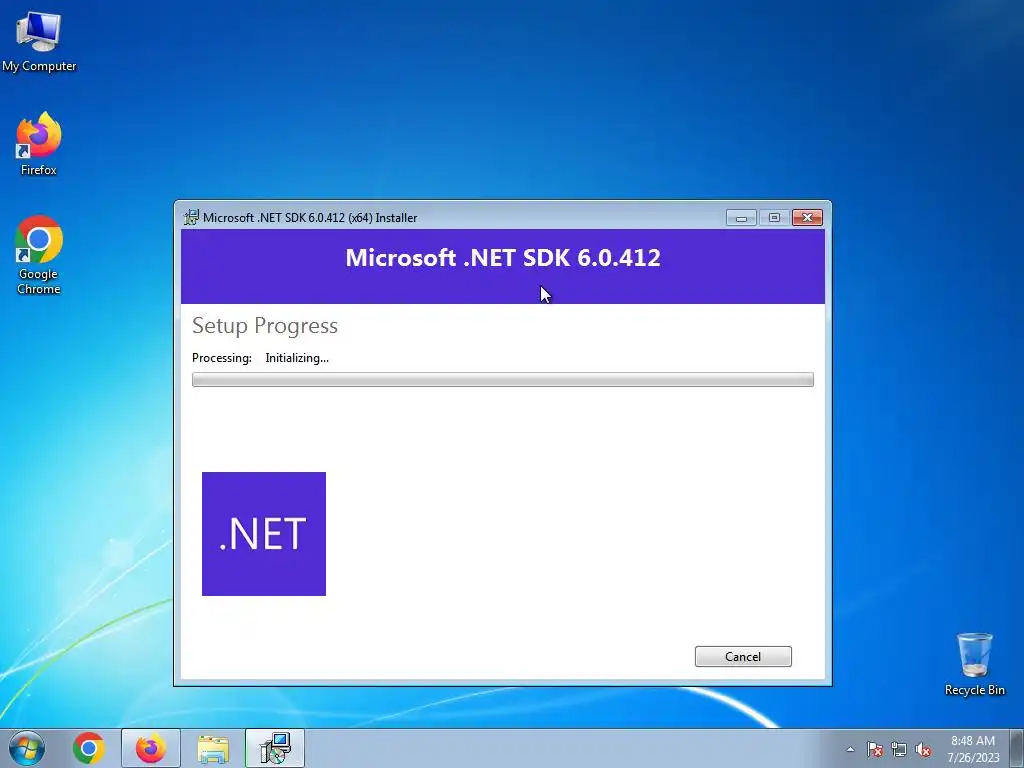Minimize the .NET SDK installer window

pyautogui.click(x=741, y=217)
